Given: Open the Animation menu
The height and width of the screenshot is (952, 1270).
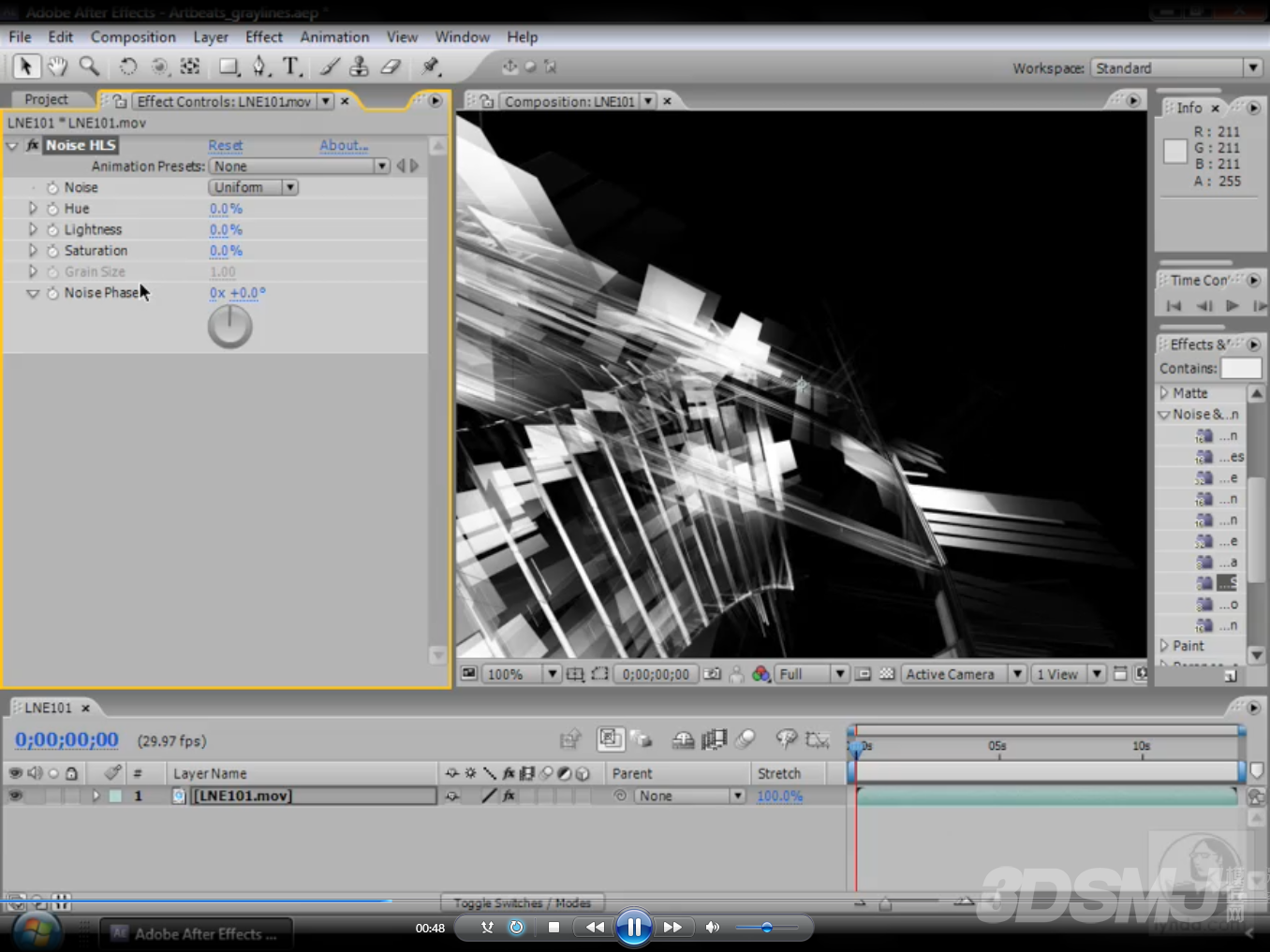Looking at the screenshot, I should pos(334,37).
